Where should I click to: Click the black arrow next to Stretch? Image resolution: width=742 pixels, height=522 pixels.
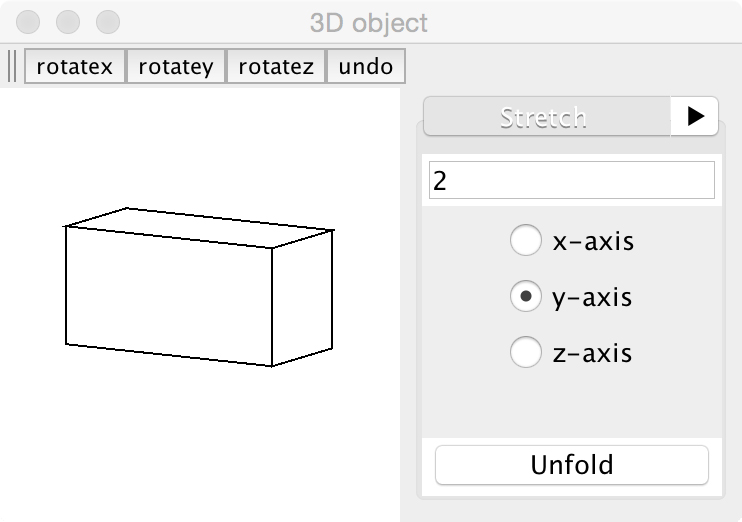(x=695, y=116)
